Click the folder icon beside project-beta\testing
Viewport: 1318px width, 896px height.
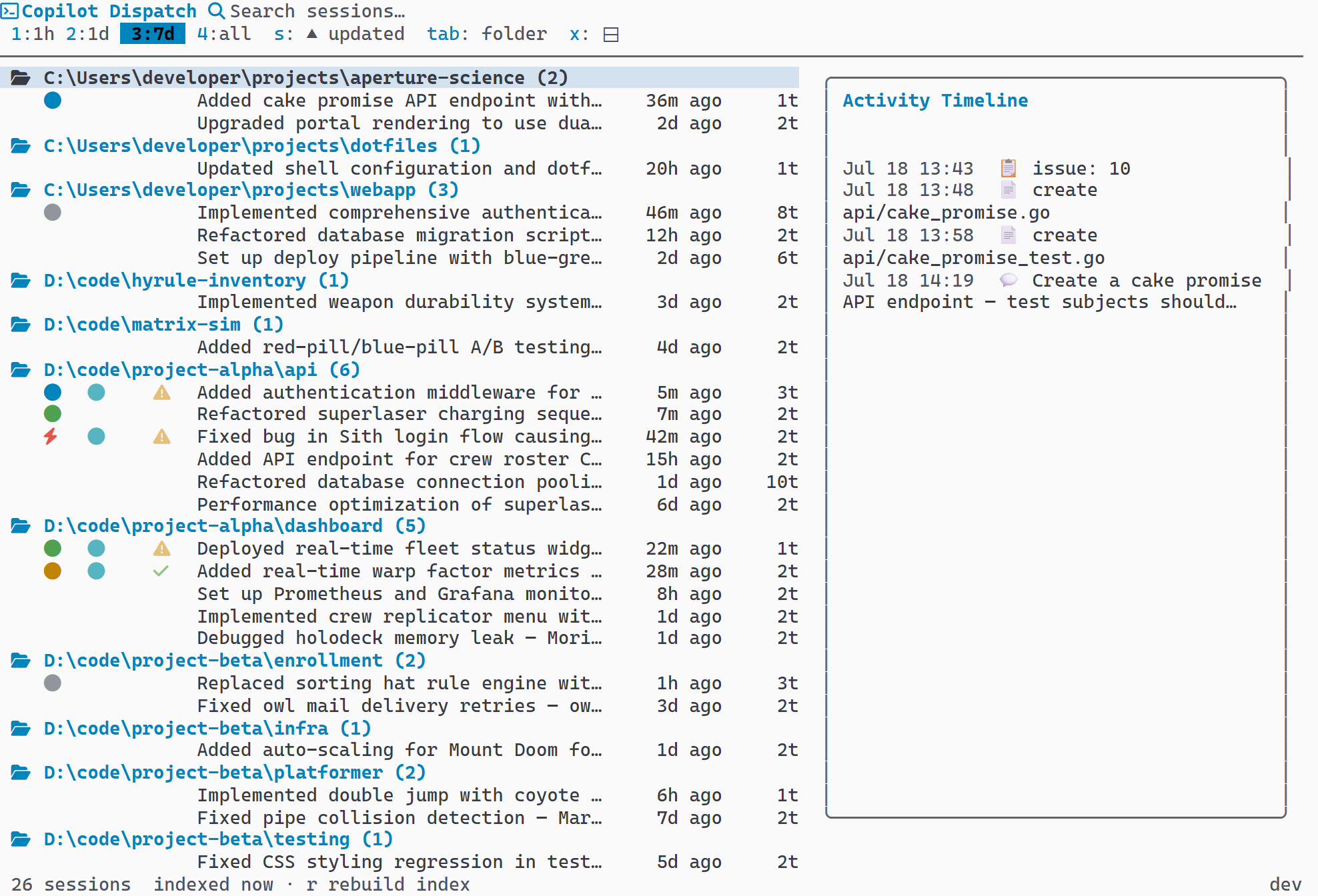coord(21,839)
